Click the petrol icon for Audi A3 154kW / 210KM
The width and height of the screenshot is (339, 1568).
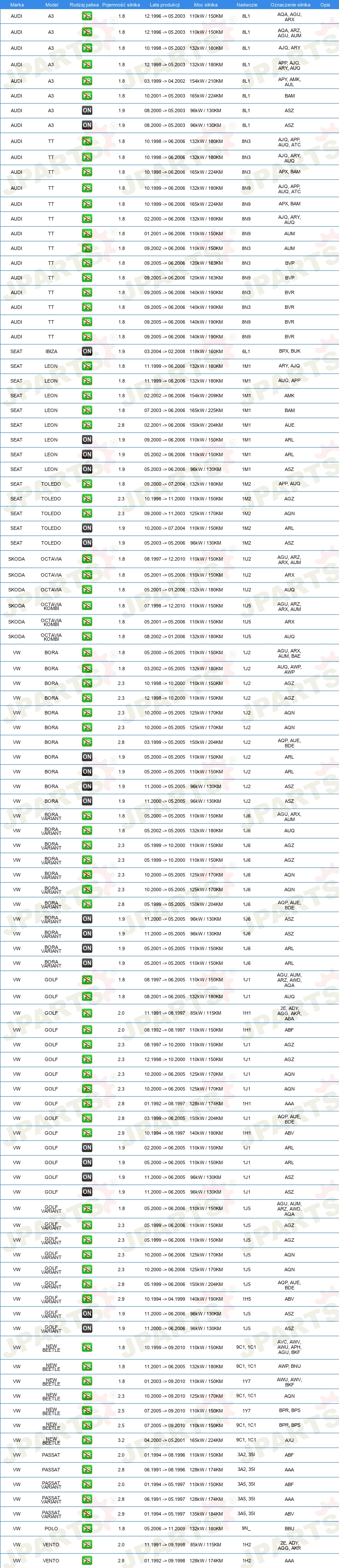[x=87, y=81]
